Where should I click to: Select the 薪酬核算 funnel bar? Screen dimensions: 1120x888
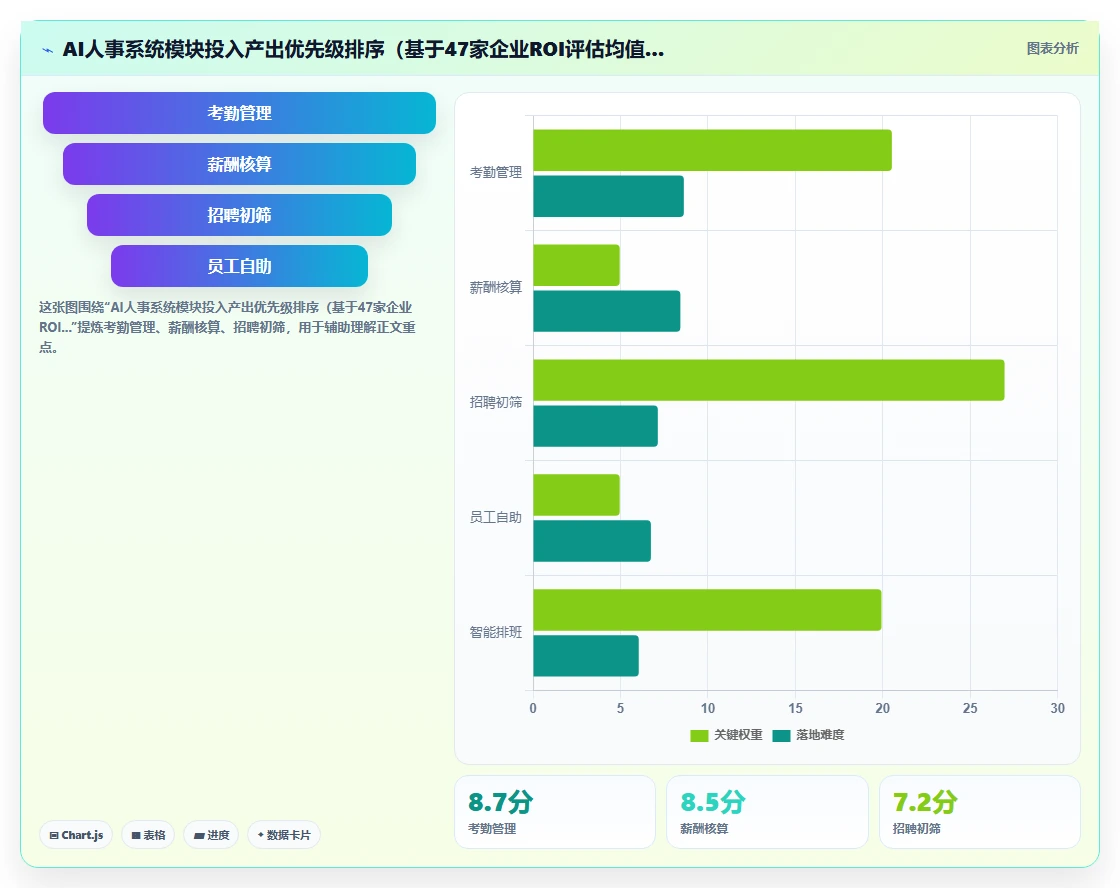[x=239, y=164]
